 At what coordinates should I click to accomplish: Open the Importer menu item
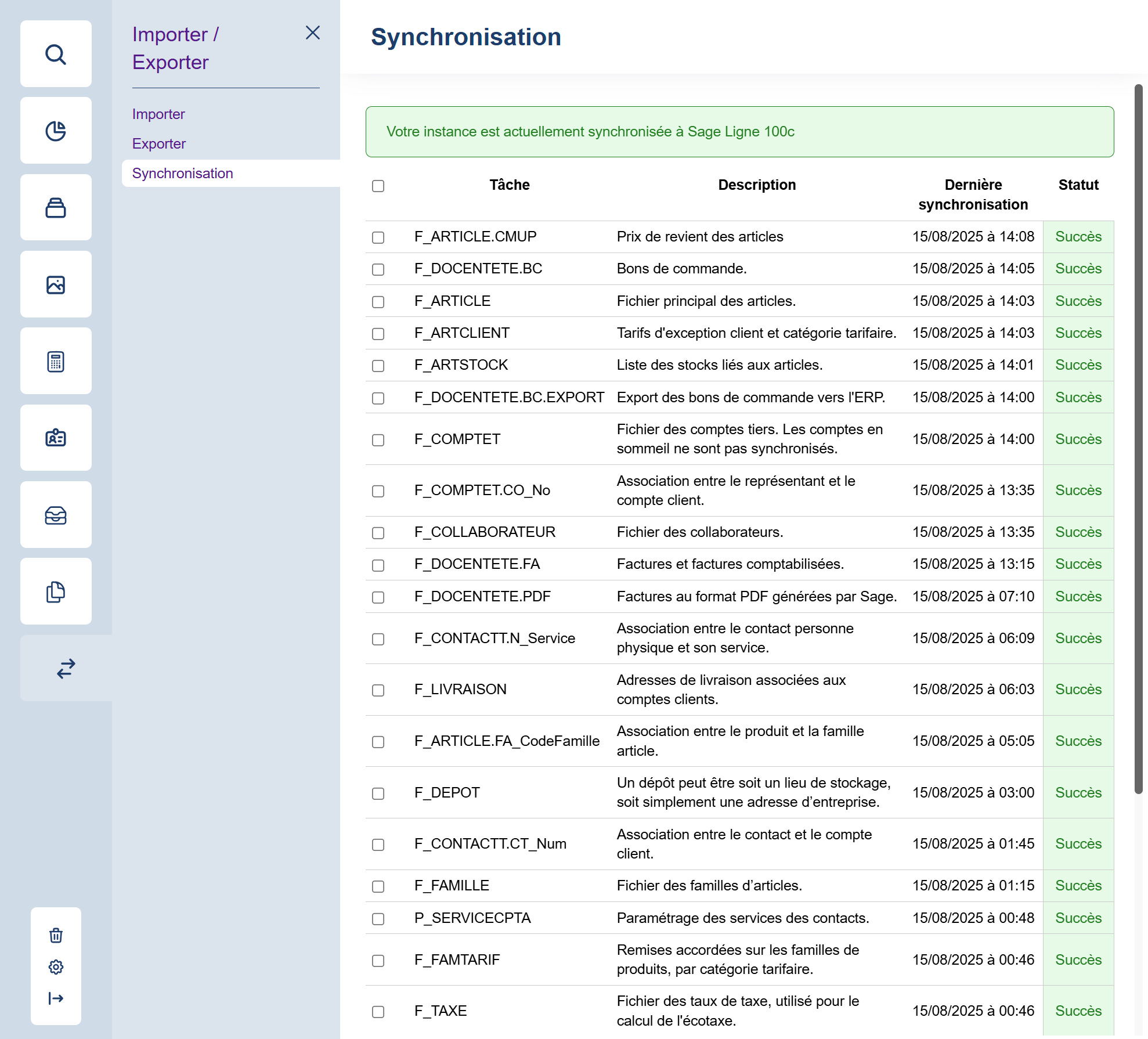pos(158,114)
